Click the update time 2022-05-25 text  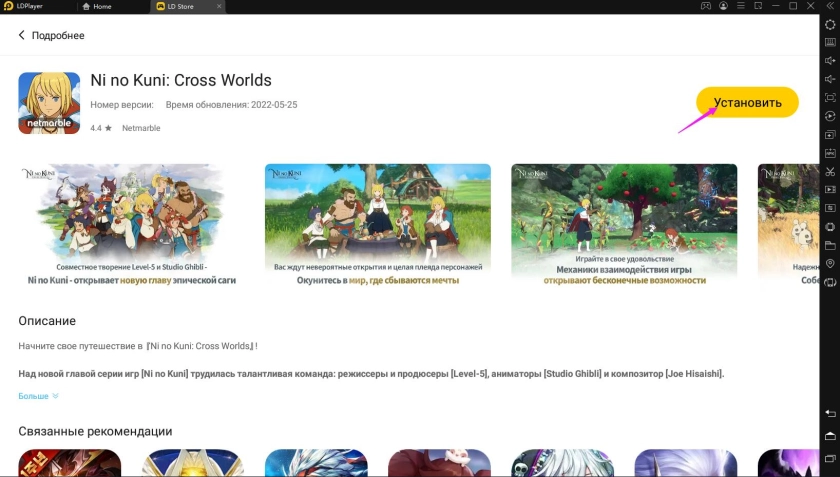[231, 105]
